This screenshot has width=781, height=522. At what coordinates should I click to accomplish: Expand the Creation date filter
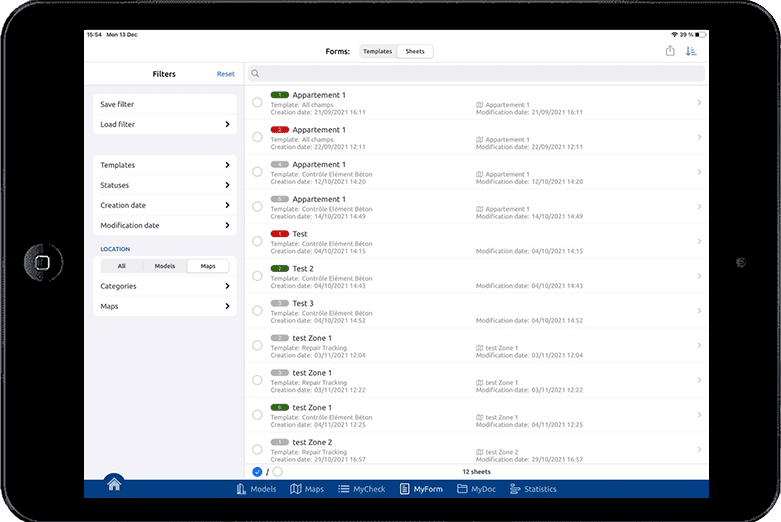pos(165,205)
